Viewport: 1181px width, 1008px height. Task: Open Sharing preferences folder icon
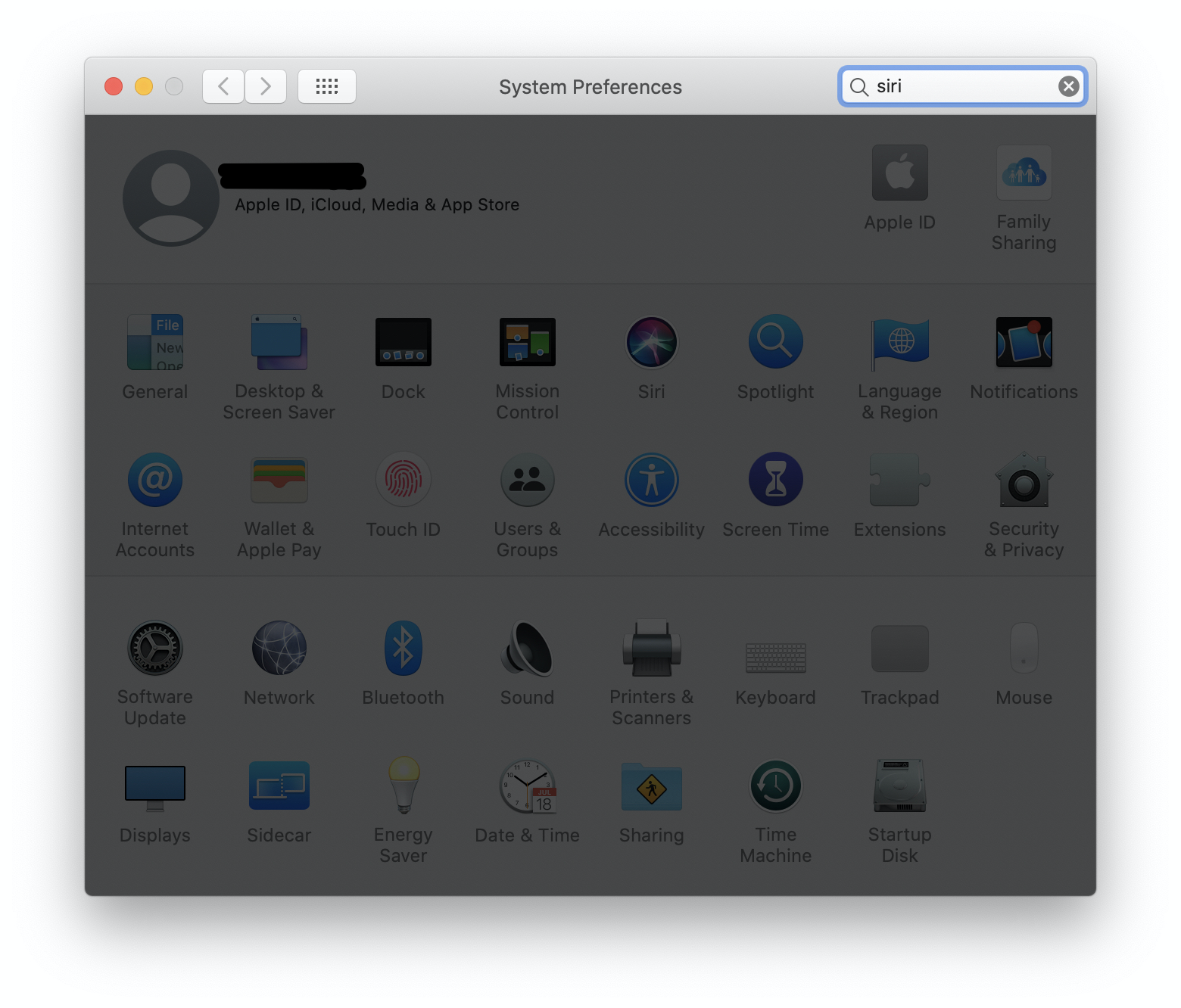tap(652, 787)
